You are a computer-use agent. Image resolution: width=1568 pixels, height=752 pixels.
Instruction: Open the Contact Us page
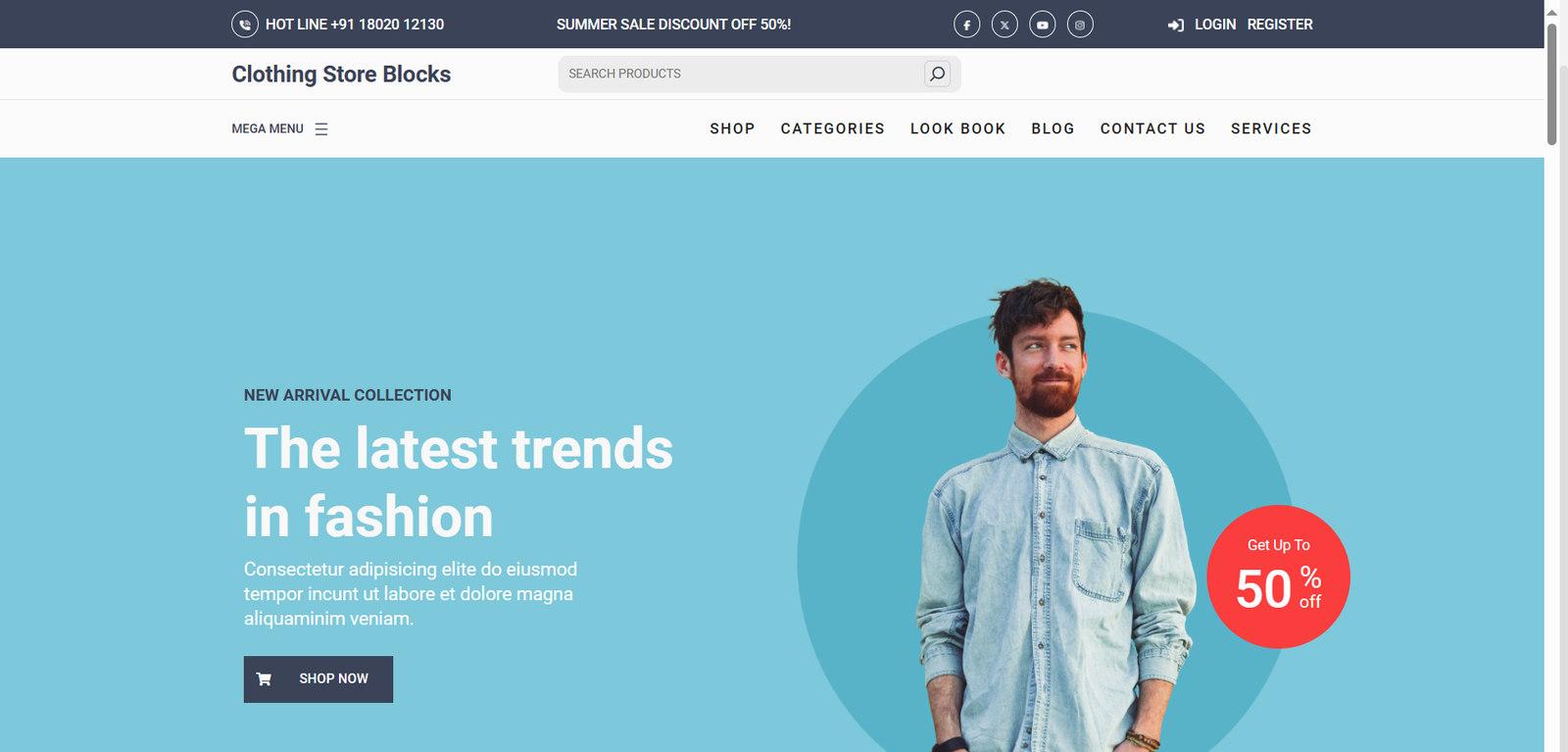pyautogui.click(x=1152, y=128)
